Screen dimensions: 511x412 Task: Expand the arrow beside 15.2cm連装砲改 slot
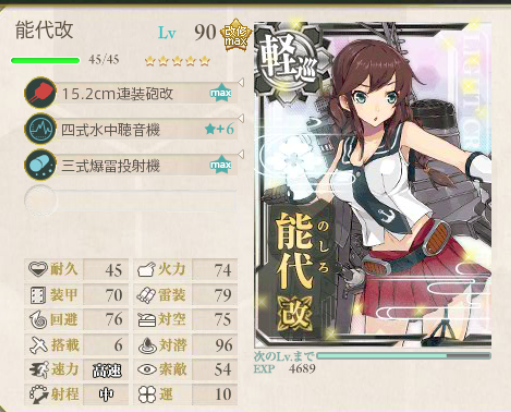(x=241, y=82)
